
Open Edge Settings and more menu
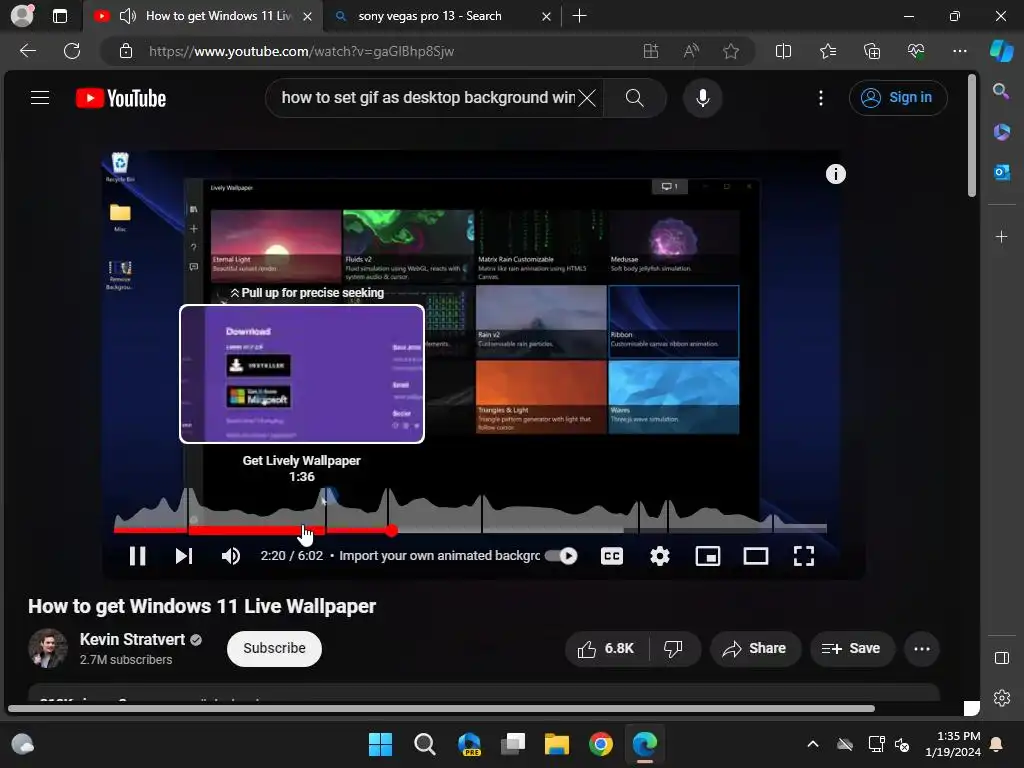pos(959,51)
